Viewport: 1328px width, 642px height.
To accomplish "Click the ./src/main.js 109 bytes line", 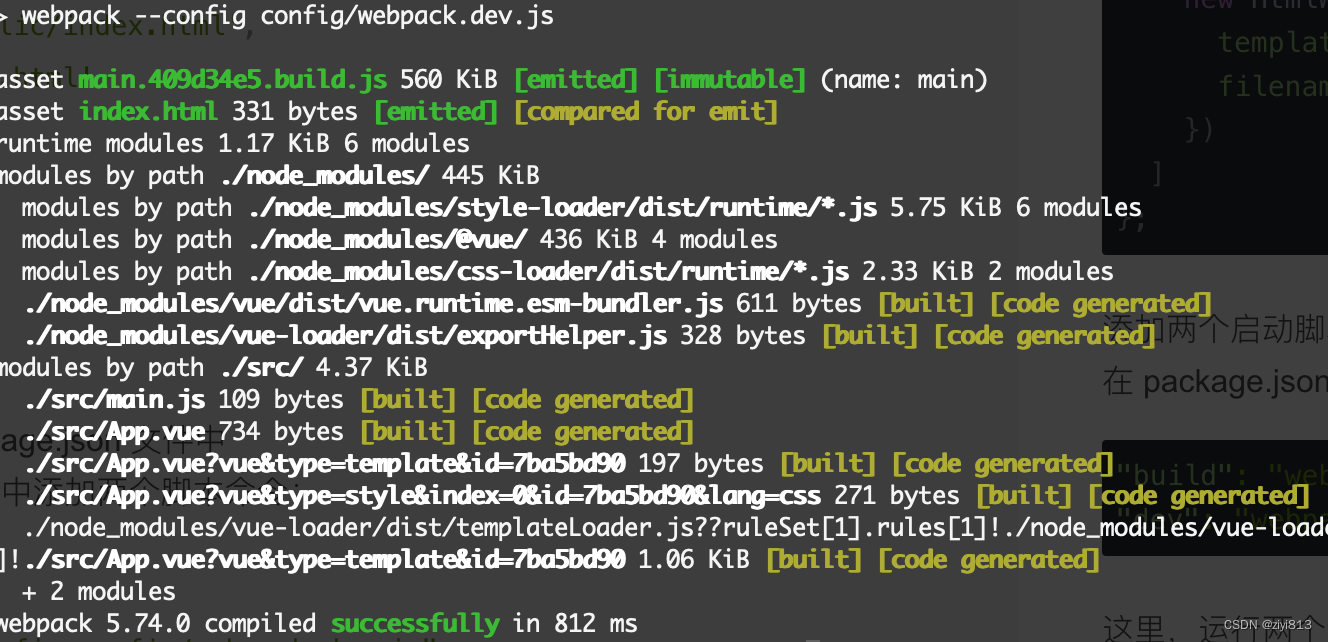I will pos(357,399).
